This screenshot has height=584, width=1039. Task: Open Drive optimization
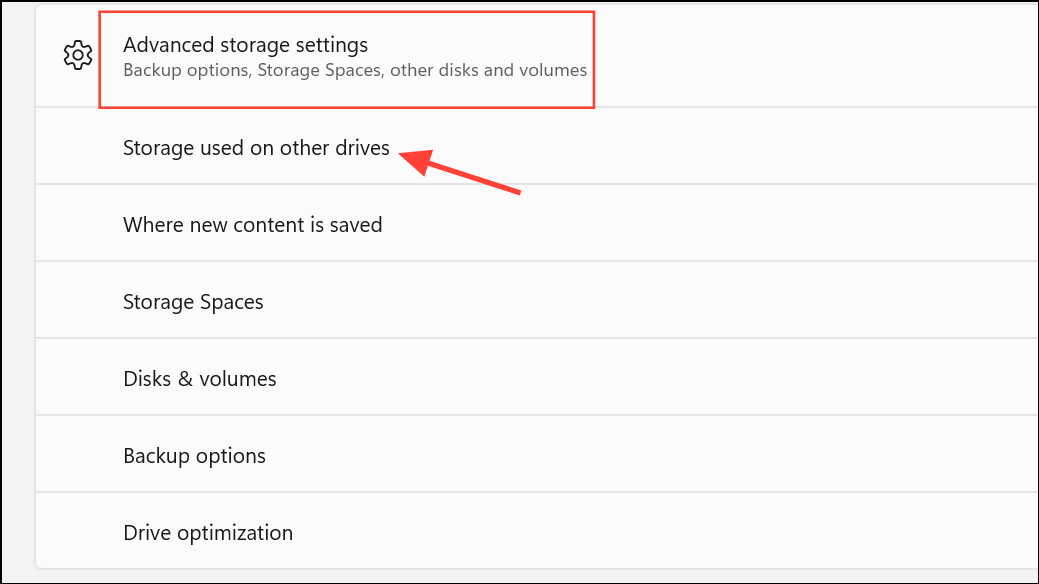tap(207, 533)
